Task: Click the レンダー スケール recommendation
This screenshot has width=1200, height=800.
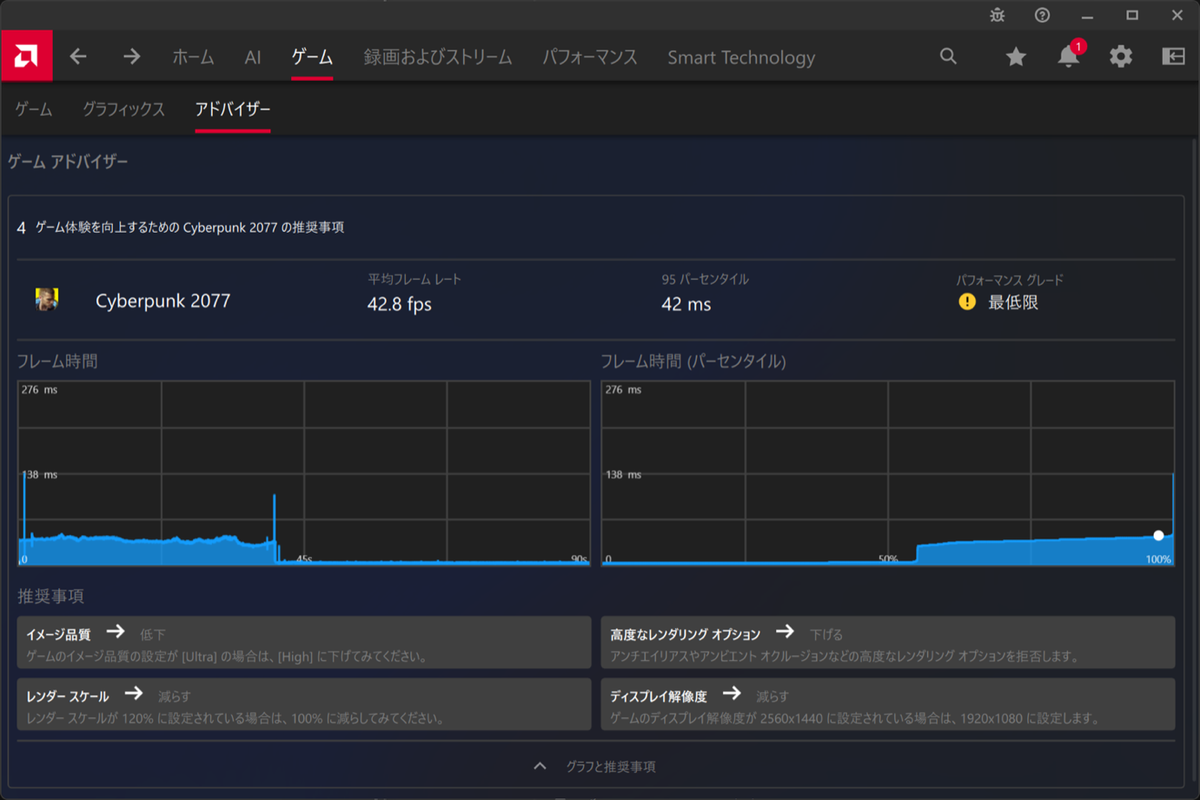Action: tap(304, 705)
